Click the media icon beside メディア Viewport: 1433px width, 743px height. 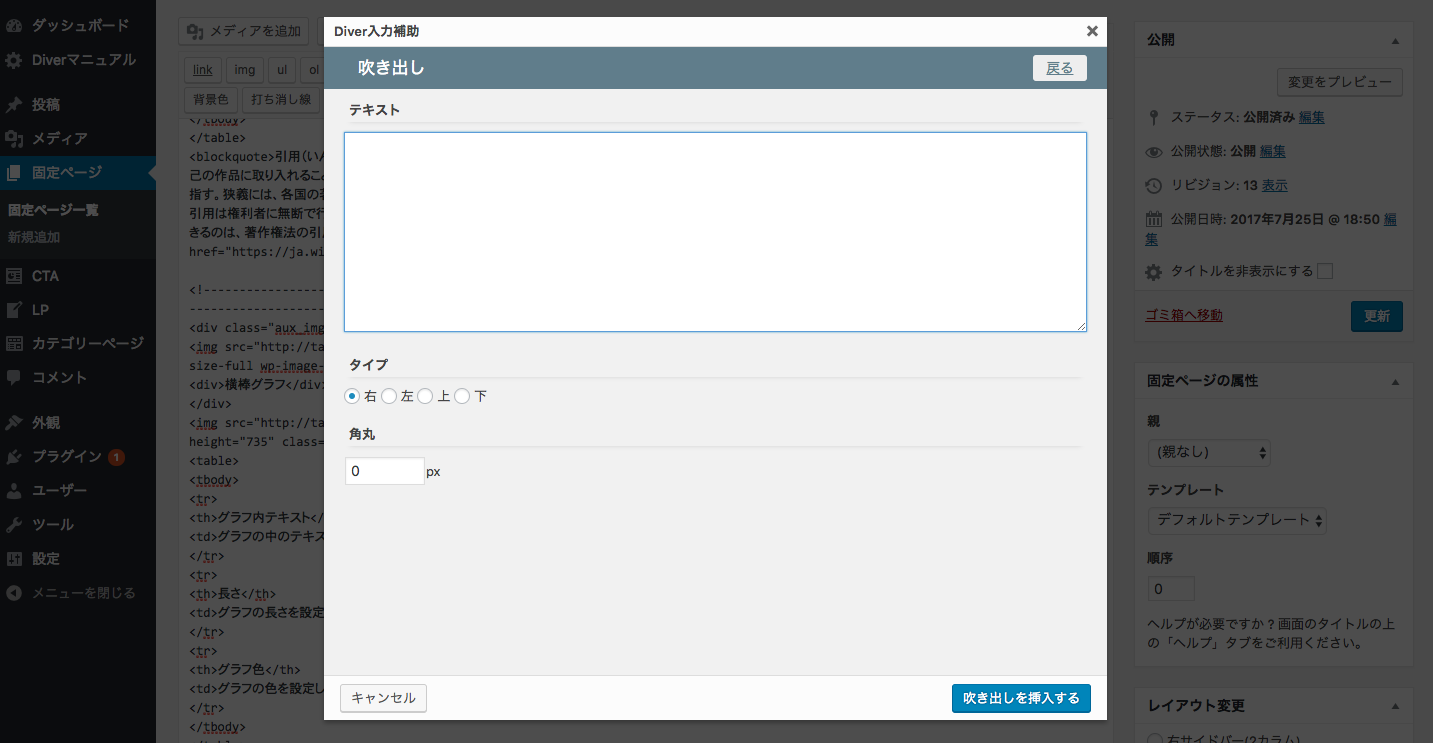tap(14, 139)
